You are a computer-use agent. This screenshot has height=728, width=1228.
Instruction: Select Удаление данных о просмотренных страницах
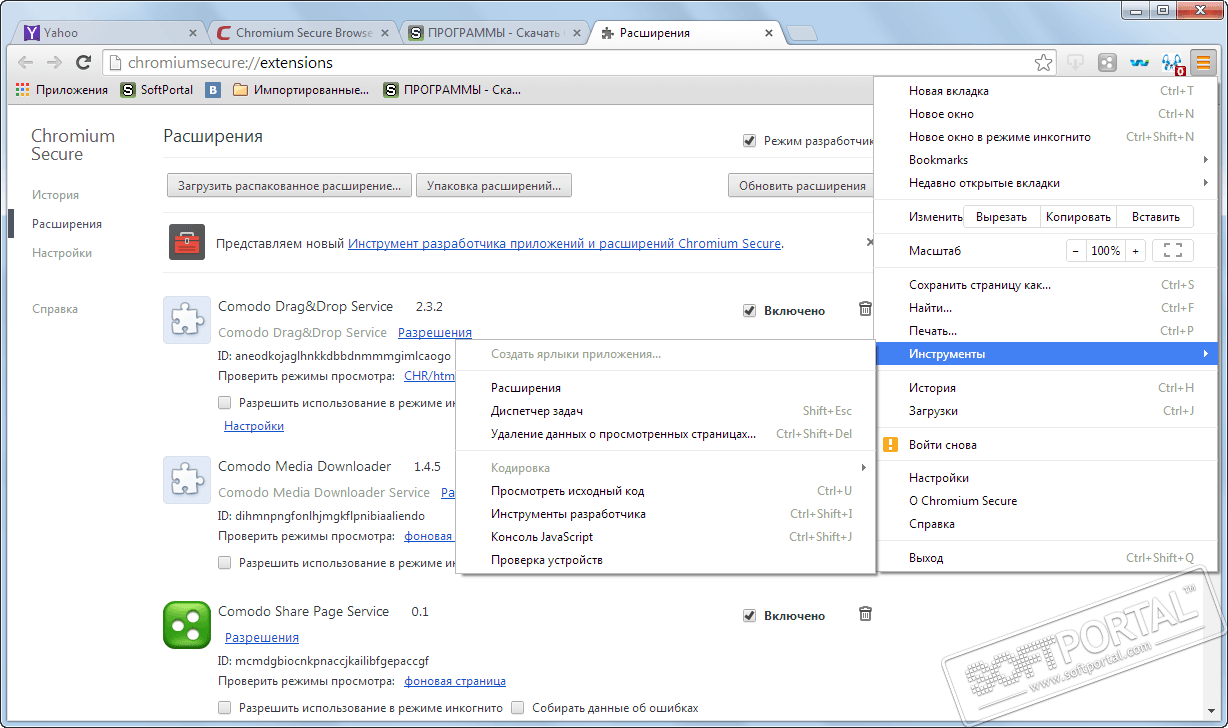[x=665, y=434]
